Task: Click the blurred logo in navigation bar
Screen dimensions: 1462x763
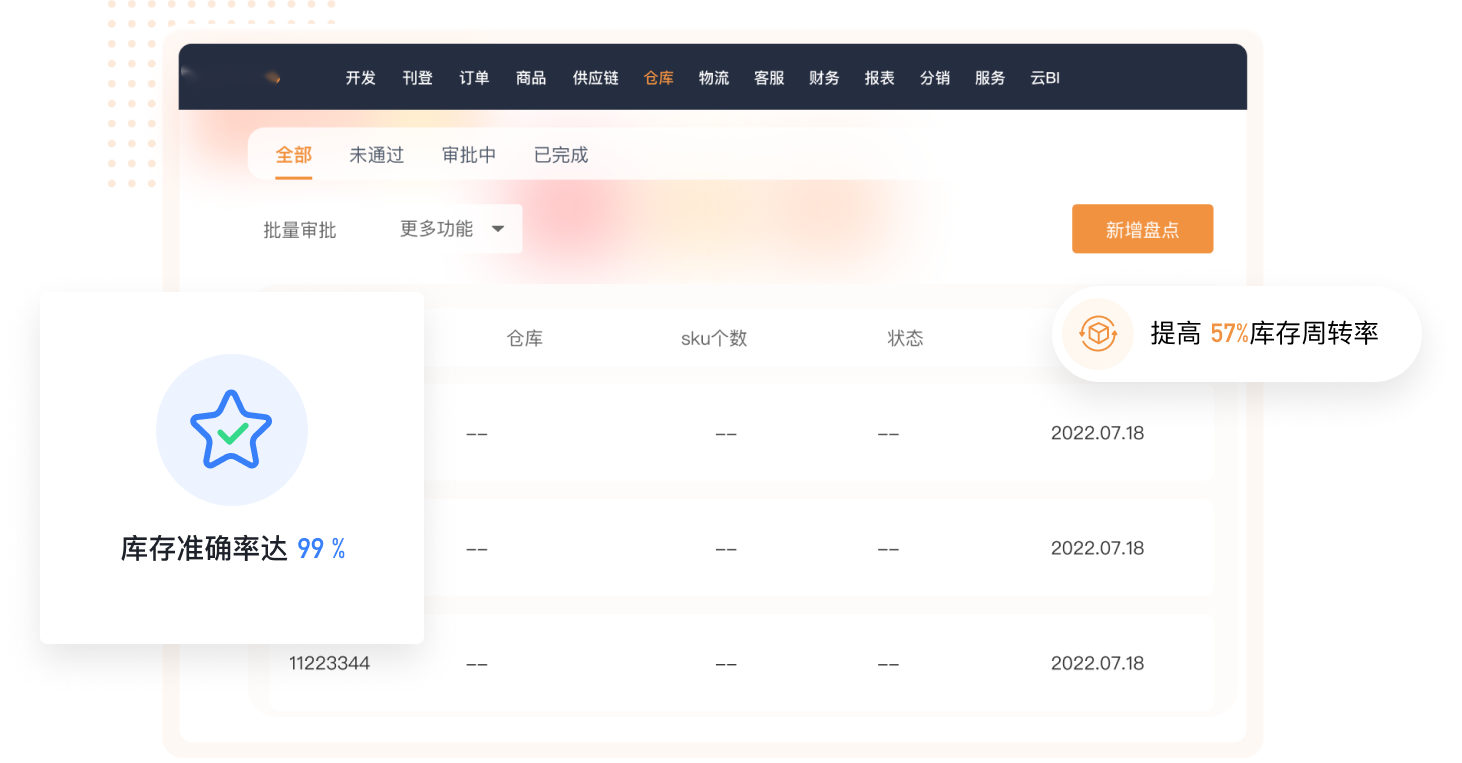Action: (x=271, y=78)
